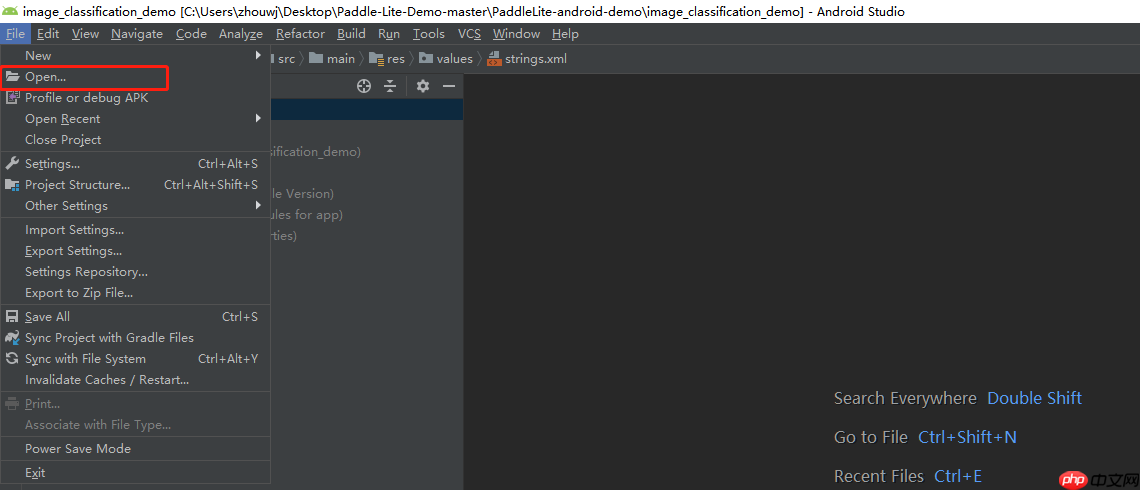The width and height of the screenshot is (1140, 490).
Task: Click the Ctrl+E shortcut text
Action: tap(958, 477)
